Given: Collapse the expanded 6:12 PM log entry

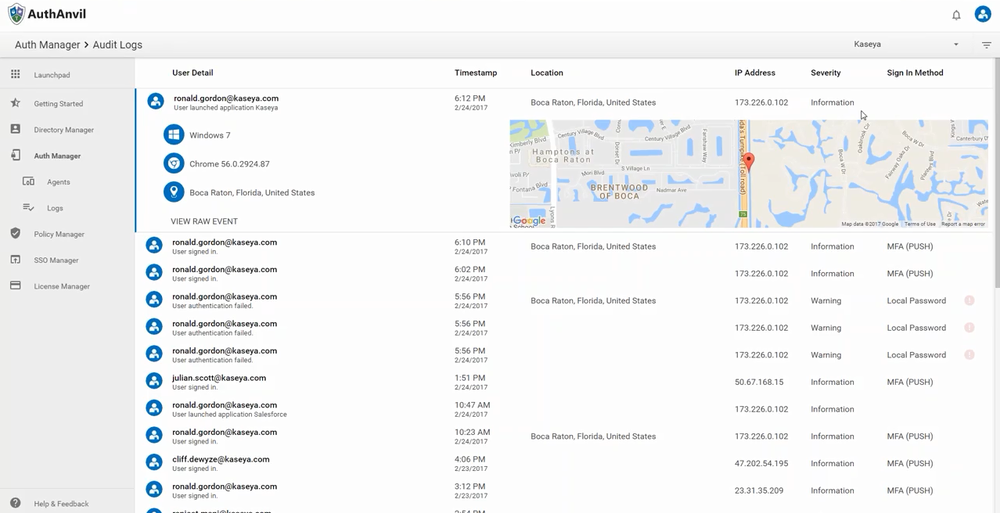Looking at the screenshot, I should tap(565, 102).
